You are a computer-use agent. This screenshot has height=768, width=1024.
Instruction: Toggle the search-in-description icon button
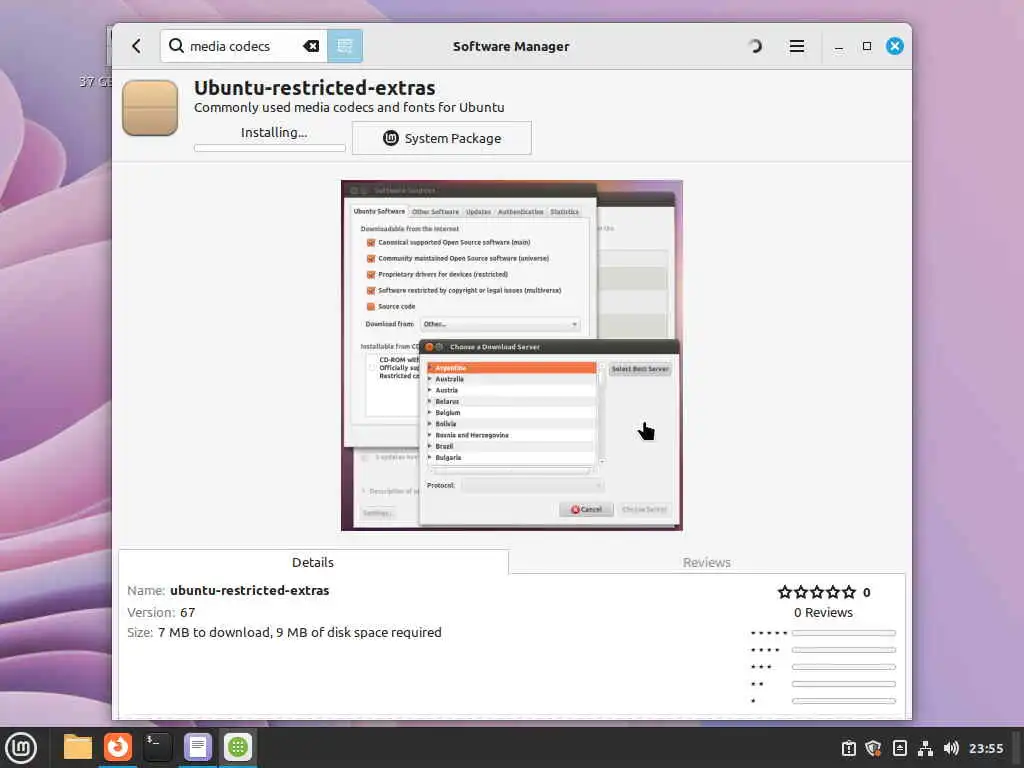pos(345,46)
